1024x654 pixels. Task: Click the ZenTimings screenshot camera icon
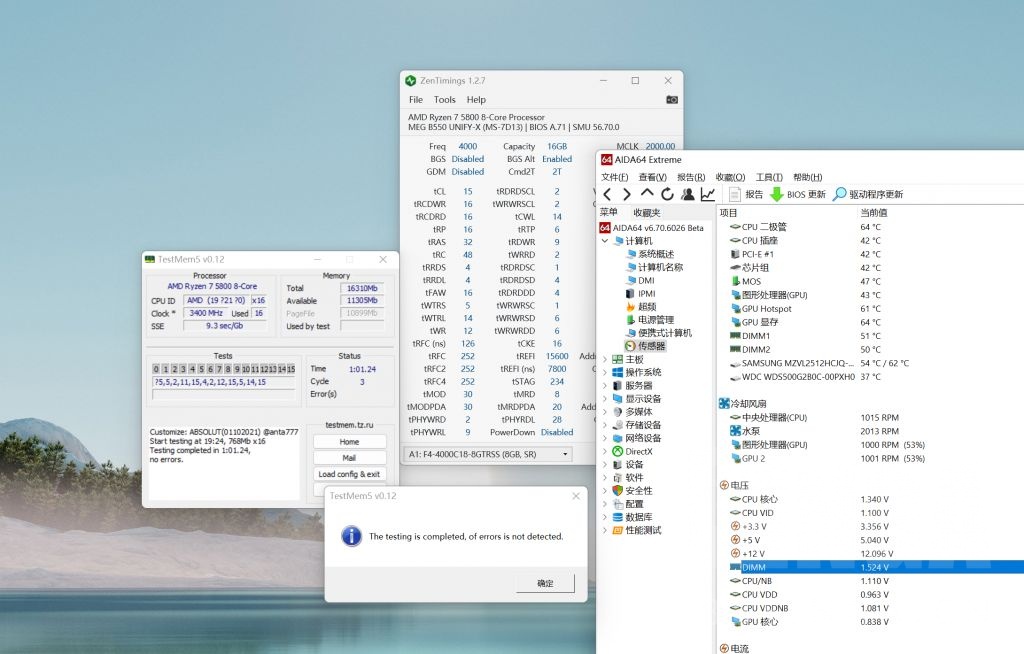672,100
